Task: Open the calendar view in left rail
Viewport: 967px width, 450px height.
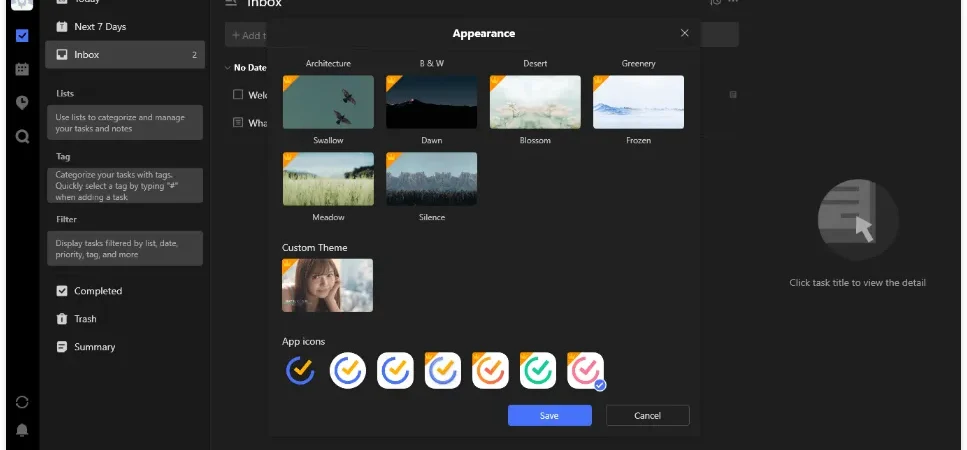Action: coord(22,69)
